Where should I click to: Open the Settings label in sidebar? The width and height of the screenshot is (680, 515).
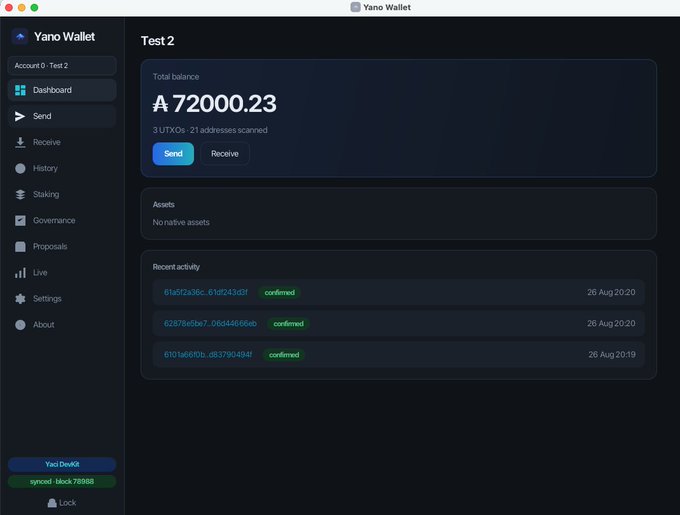47,299
